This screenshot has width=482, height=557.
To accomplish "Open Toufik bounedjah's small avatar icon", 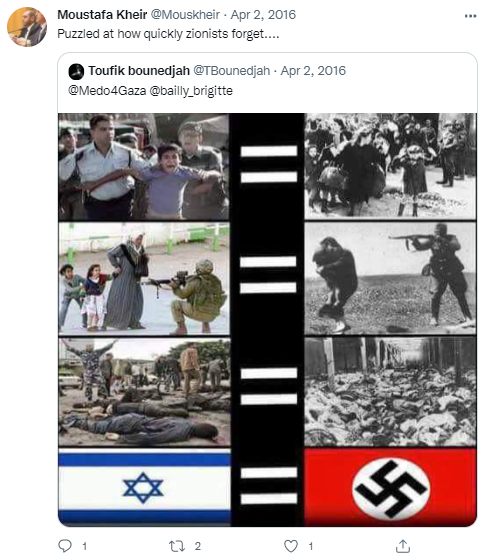I will pyautogui.click(x=76, y=71).
